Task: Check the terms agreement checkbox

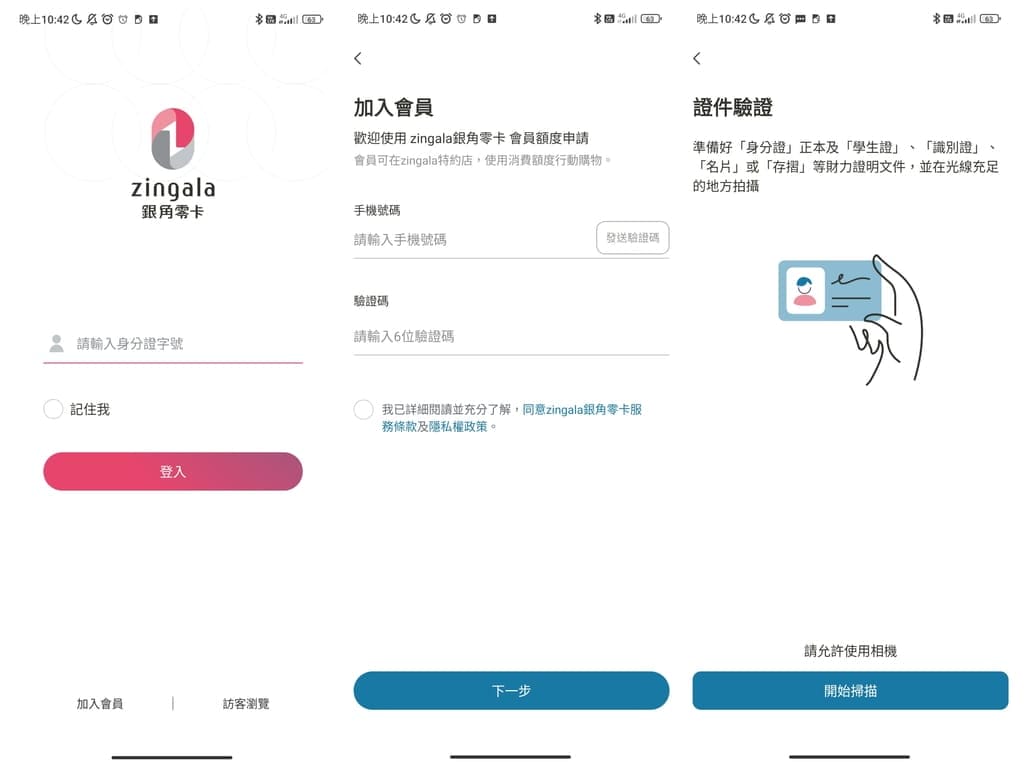Action: click(x=364, y=409)
